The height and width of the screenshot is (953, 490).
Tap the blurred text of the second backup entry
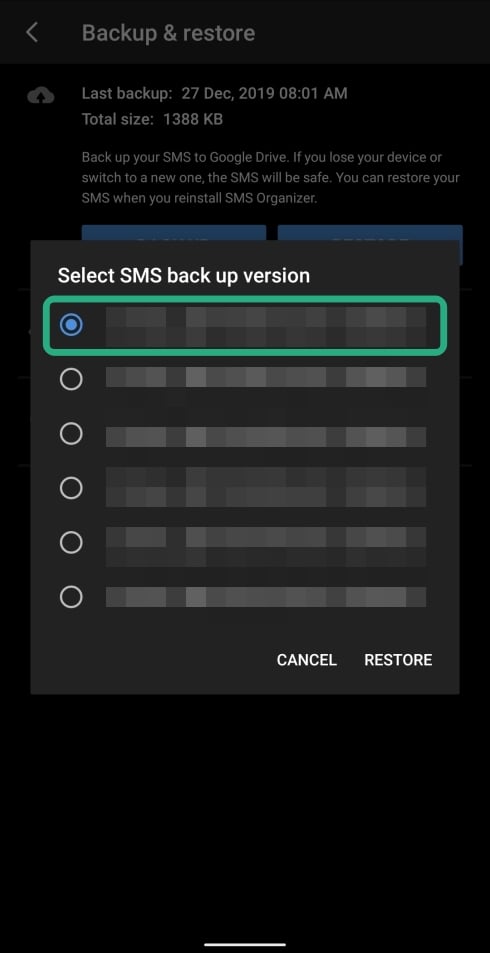click(266, 377)
